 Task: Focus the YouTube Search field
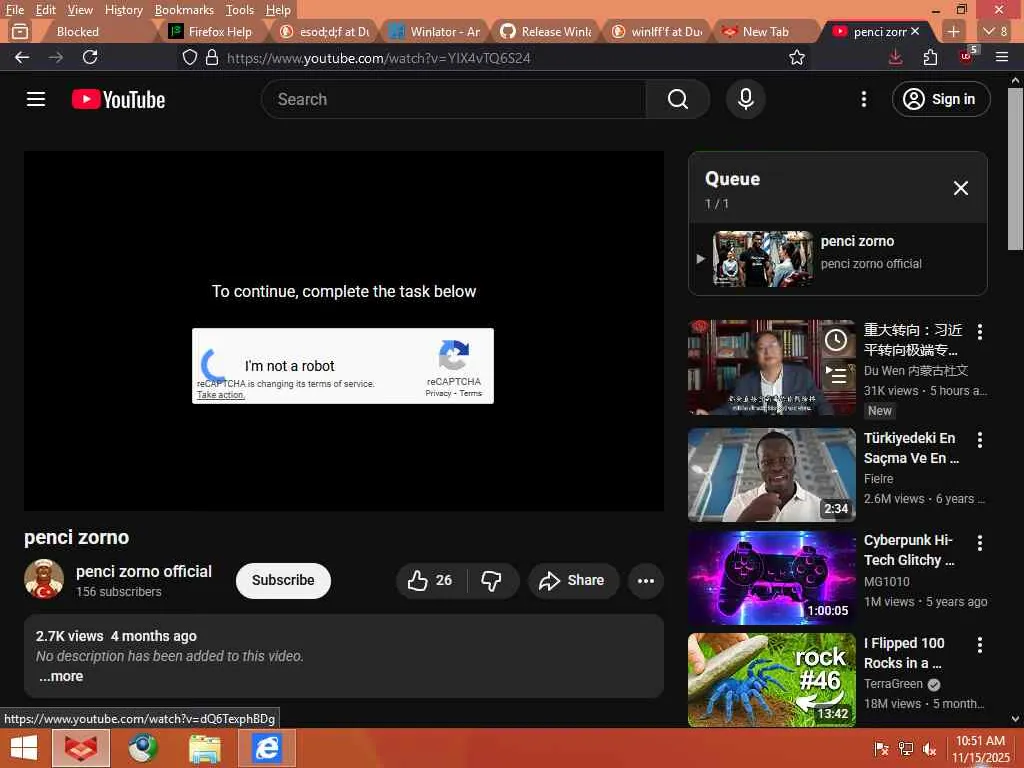point(454,99)
